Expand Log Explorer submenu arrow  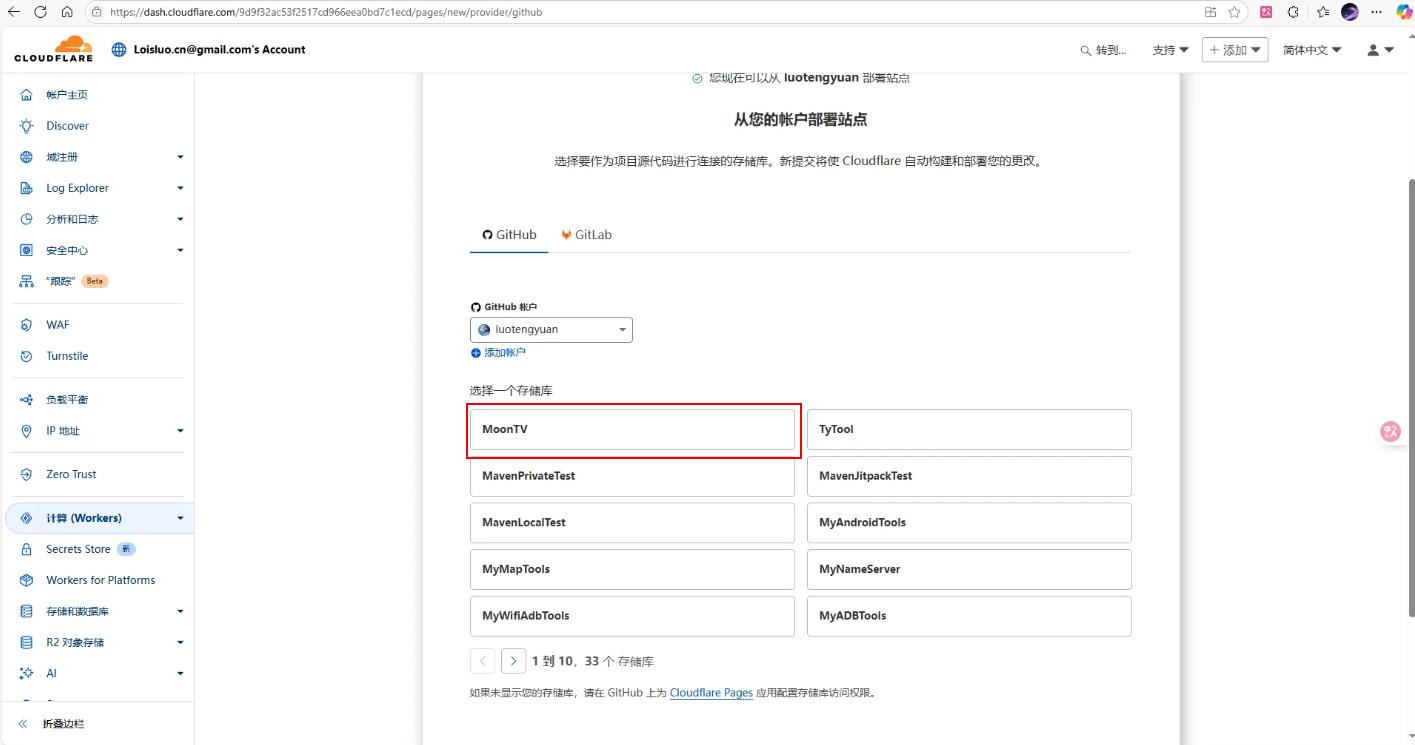[x=180, y=188]
